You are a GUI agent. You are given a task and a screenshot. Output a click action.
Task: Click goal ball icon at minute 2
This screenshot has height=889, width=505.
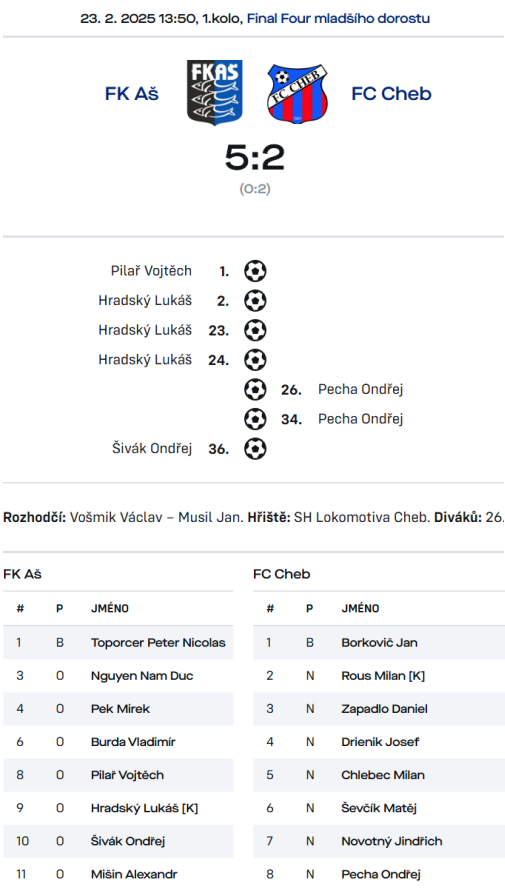coord(255,300)
